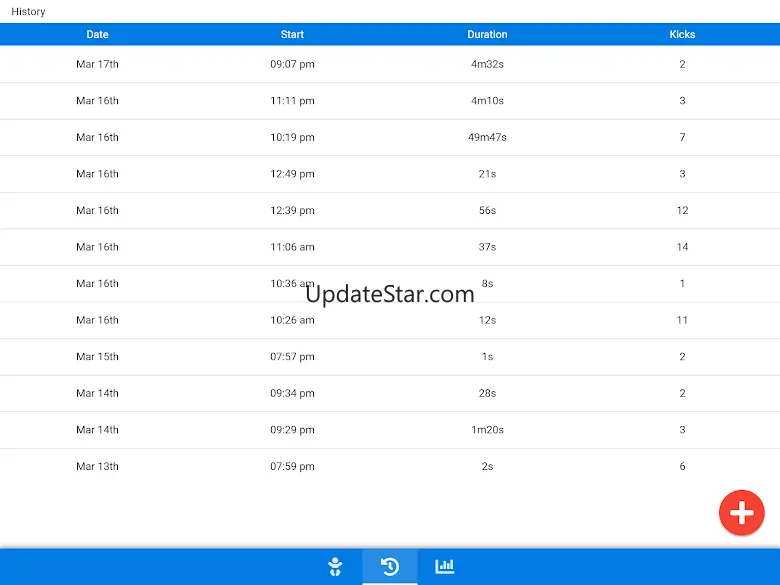
Task: Tap the red plus add button
Action: click(x=741, y=512)
